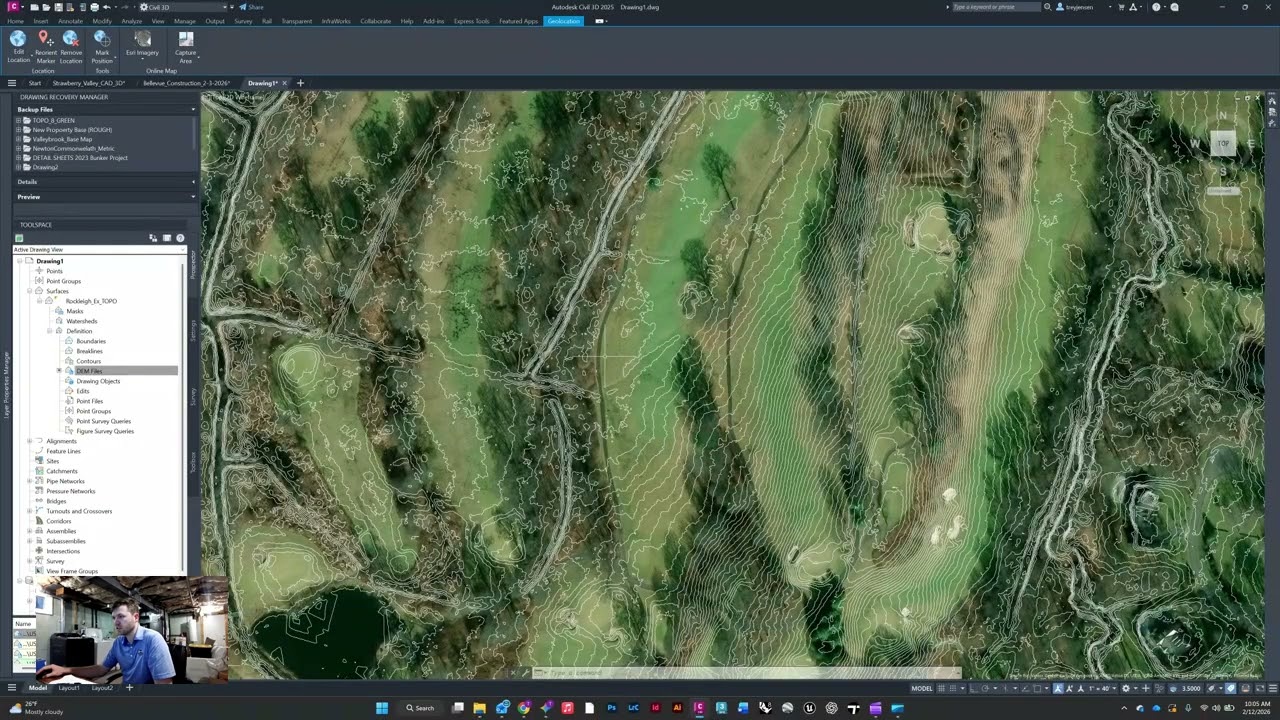The height and width of the screenshot is (720, 1280).
Task: Click the Capture Area tool
Action: 186,47
